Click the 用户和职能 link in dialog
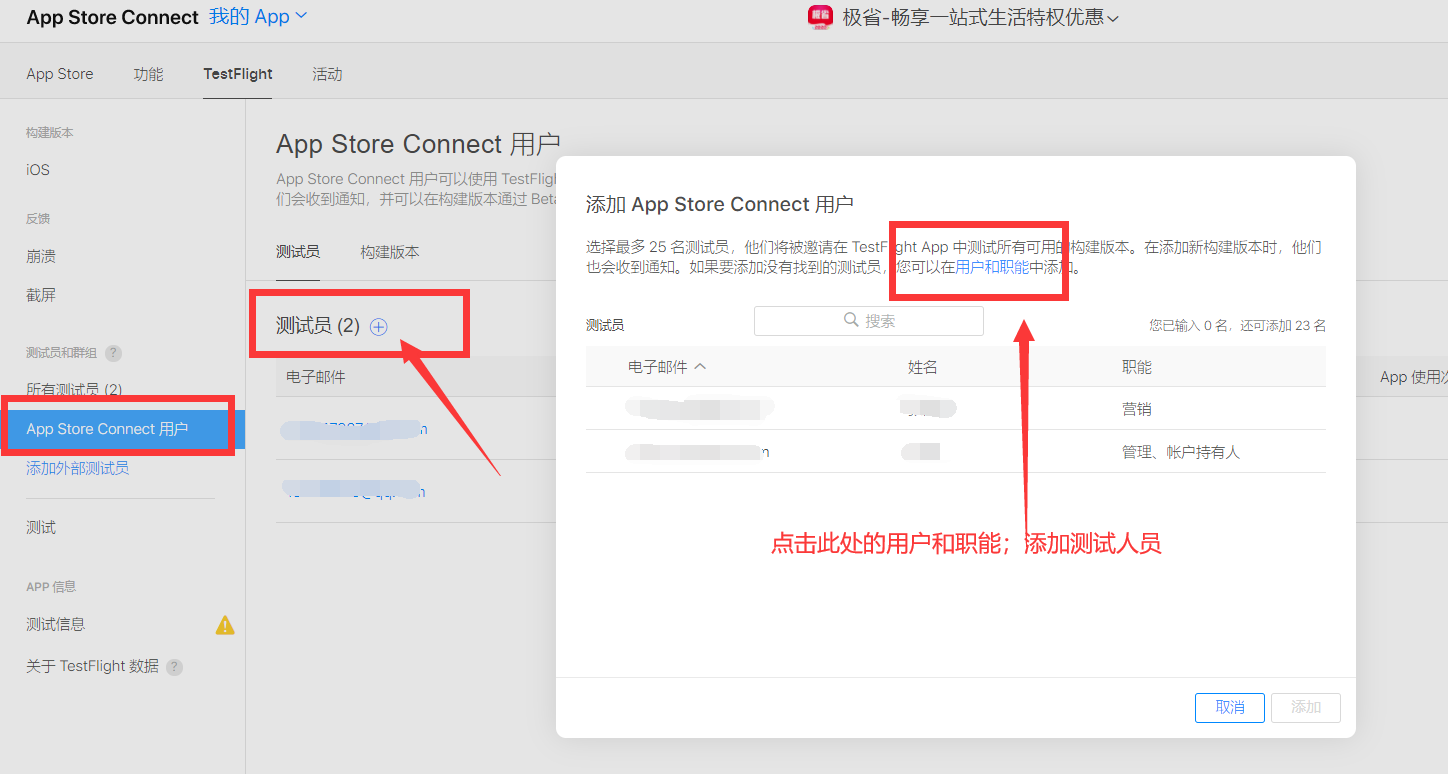Screen dimensions: 1448x774 coord(992,268)
